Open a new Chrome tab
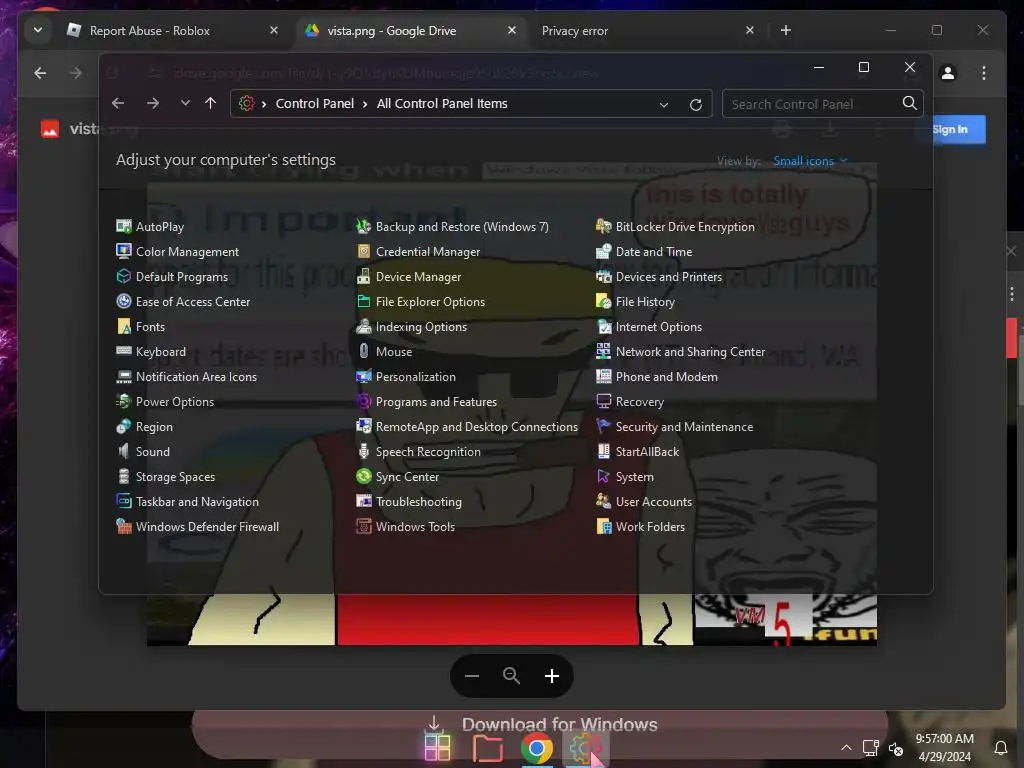 tap(786, 30)
